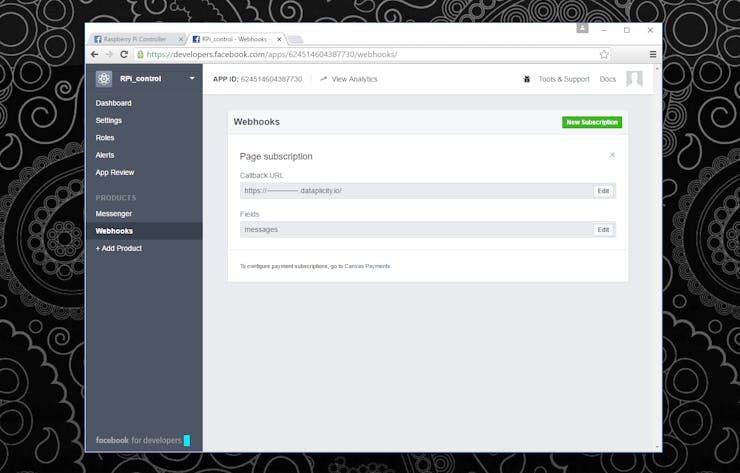Maximize the browser window
Screen dimensions: 740x473
click(x=627, y=30)
